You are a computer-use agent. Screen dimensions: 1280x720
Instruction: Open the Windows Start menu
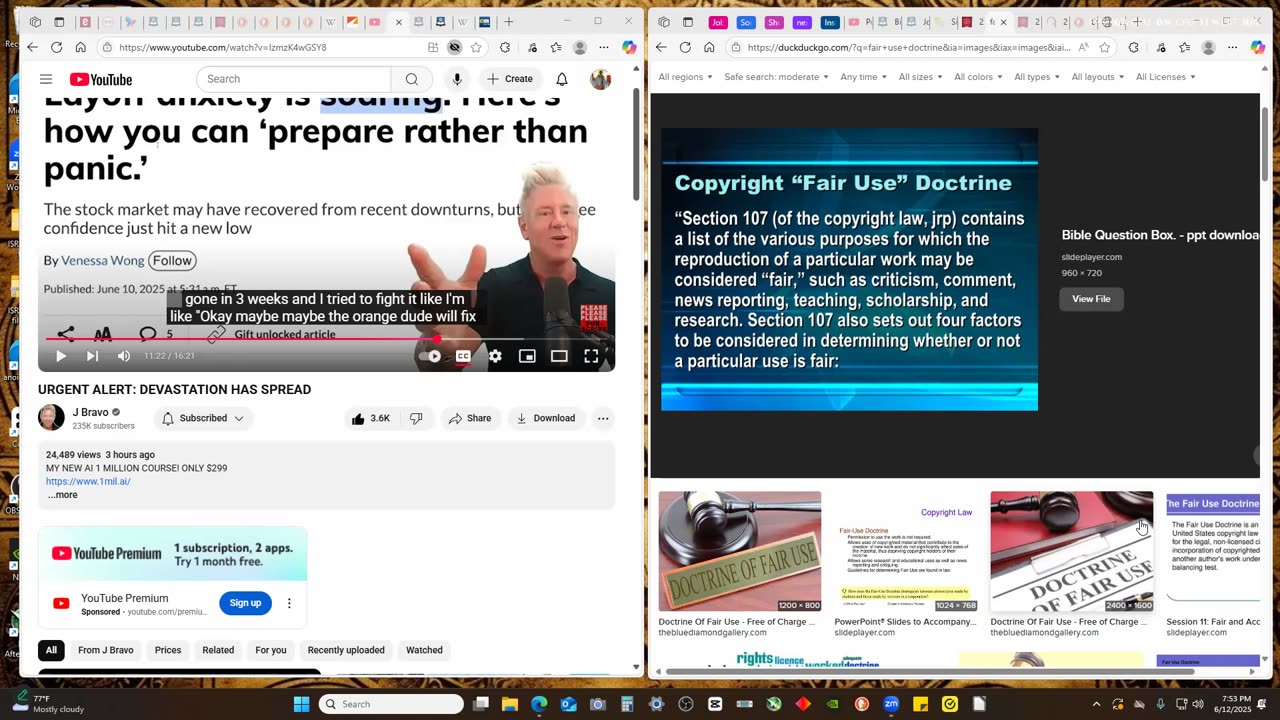click(x=301, y=704)
